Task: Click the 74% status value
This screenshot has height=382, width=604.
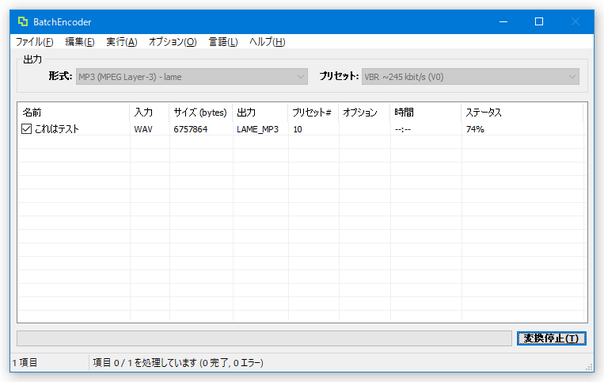Action: coord(475,129)
